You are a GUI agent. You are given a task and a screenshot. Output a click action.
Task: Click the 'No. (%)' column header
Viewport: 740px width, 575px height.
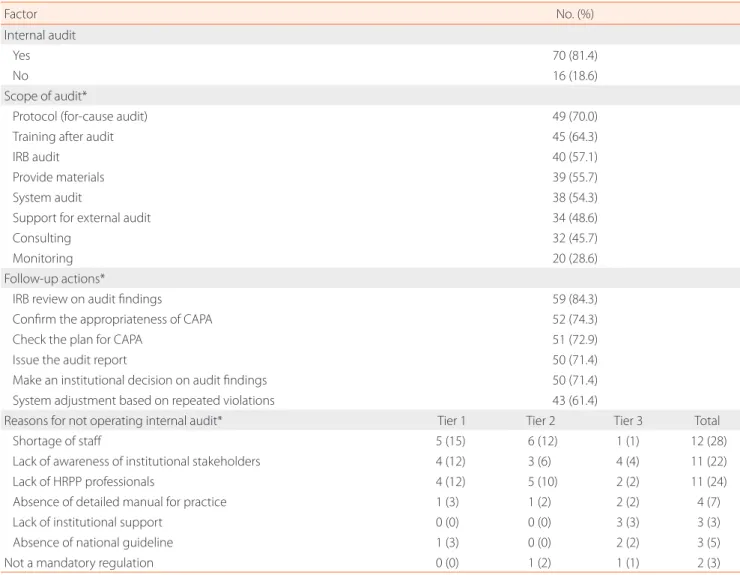574,14
